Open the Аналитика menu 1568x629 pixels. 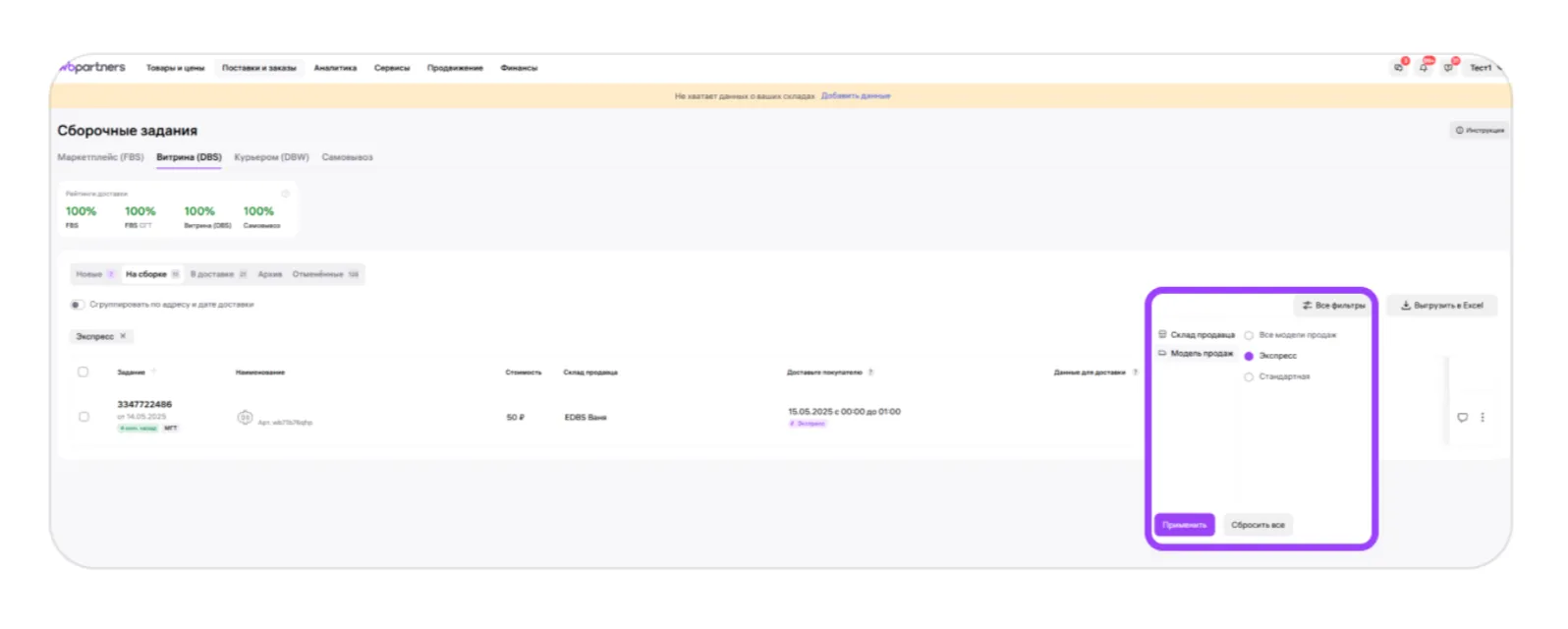tap(335, 68)
